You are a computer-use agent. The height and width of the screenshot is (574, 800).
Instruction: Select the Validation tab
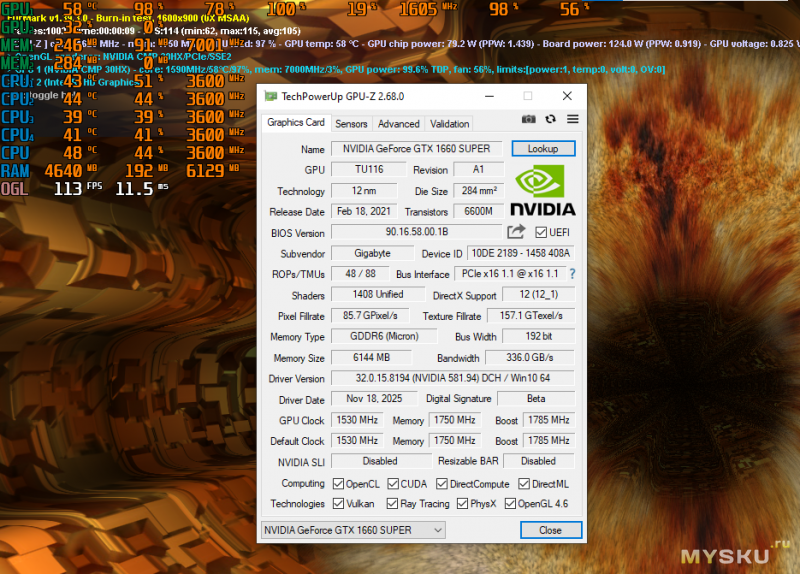[x=449, y=124]
